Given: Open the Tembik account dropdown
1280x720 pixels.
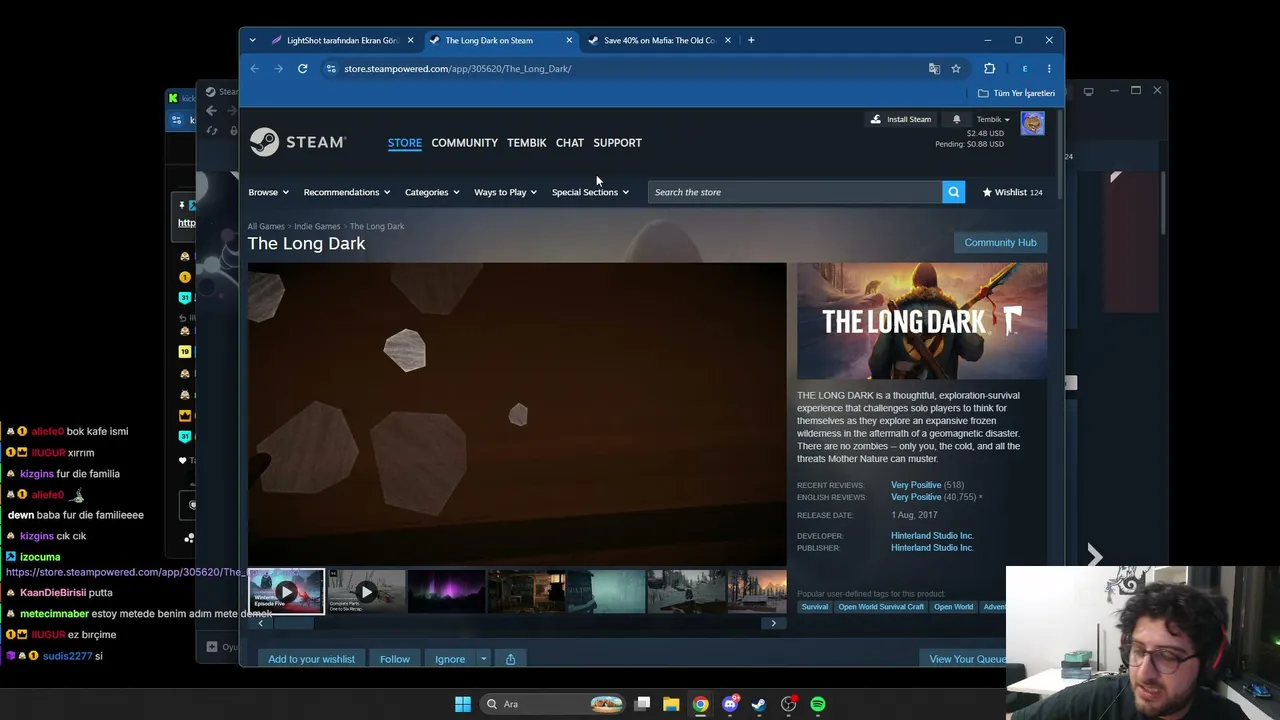Looking at the screenshot, I should coord(993,119).
